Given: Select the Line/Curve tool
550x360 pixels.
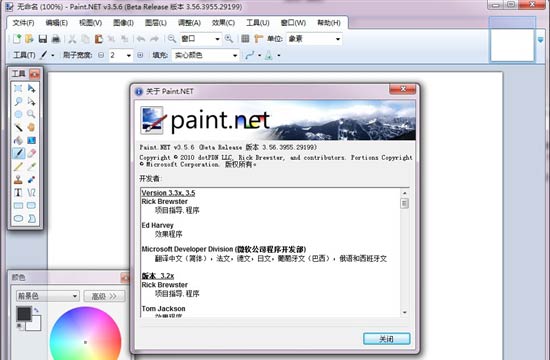Looking at the screenshot, I should coord(32,192).
